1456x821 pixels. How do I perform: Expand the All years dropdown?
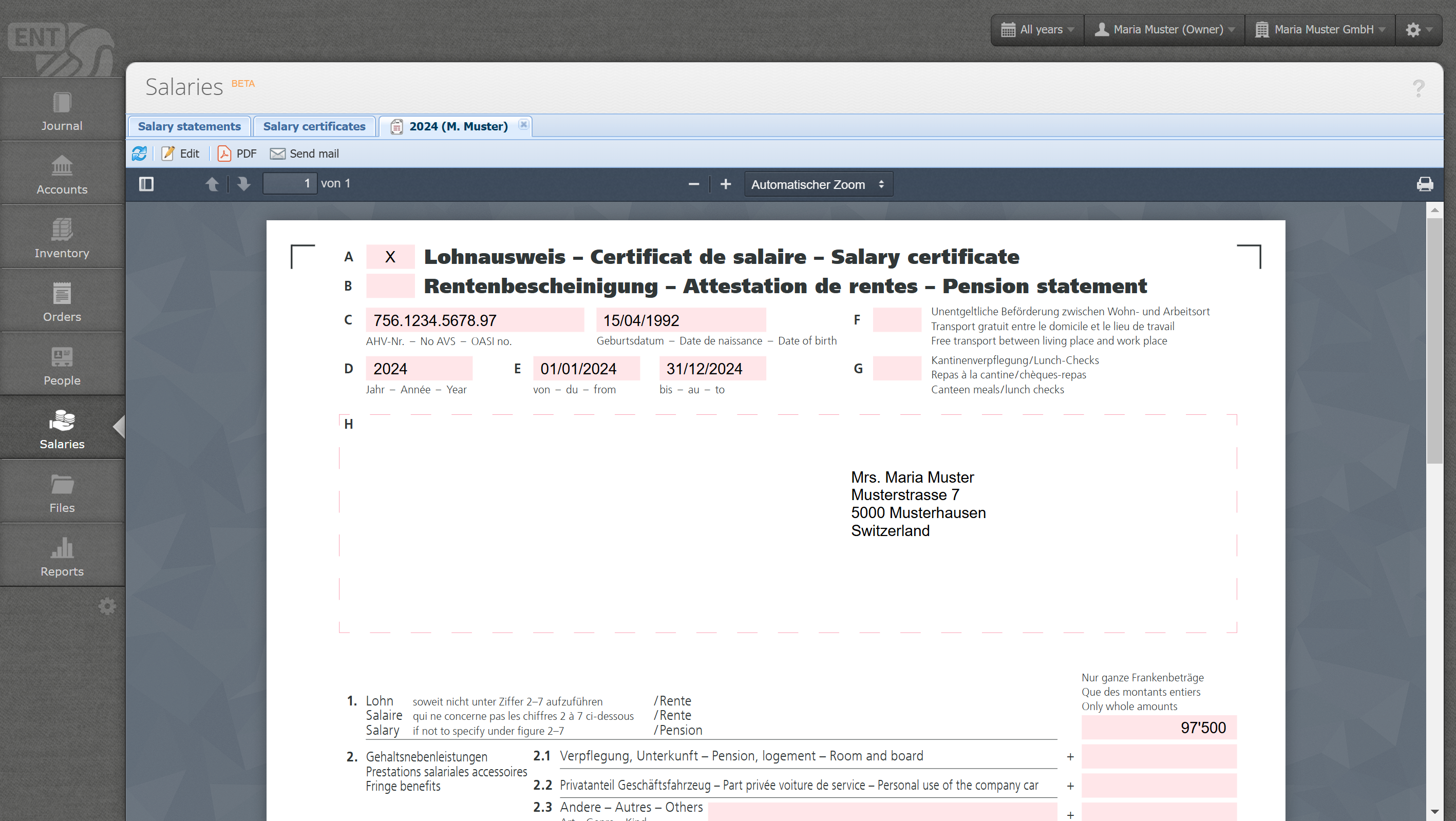[x=1038, y=29]
